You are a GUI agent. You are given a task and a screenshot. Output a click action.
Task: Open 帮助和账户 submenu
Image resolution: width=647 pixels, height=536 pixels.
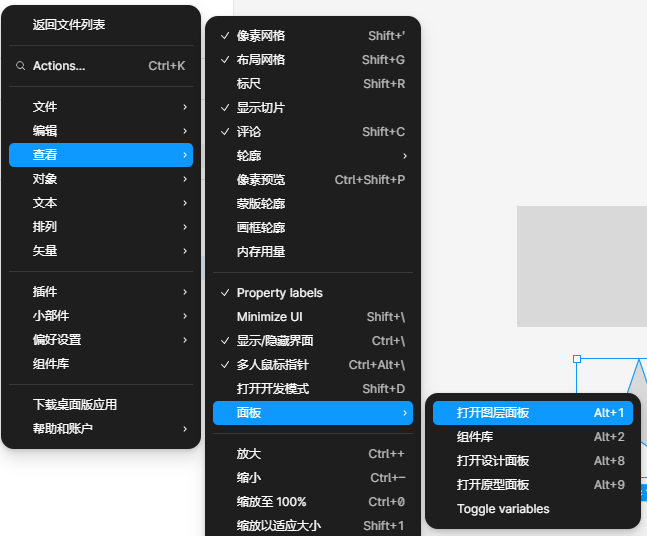pyautogui.click(x=101, y=428)
